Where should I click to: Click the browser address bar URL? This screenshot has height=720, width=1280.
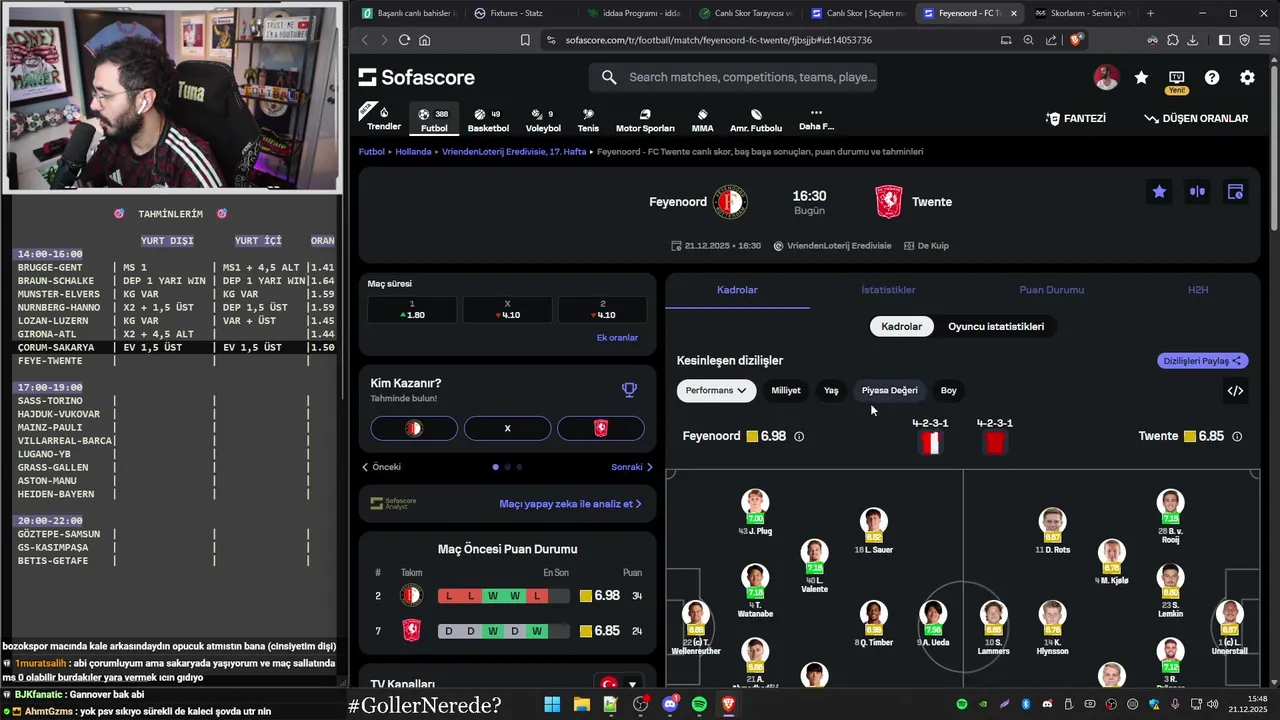point(718,40)
